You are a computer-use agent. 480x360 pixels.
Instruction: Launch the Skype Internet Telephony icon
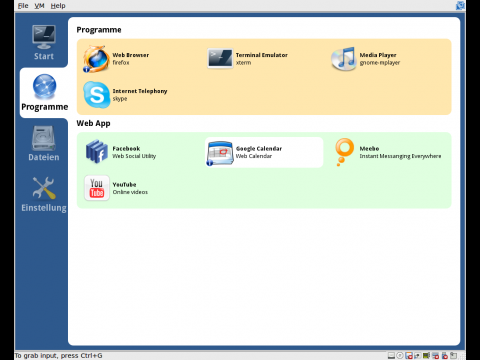(96, 95)
